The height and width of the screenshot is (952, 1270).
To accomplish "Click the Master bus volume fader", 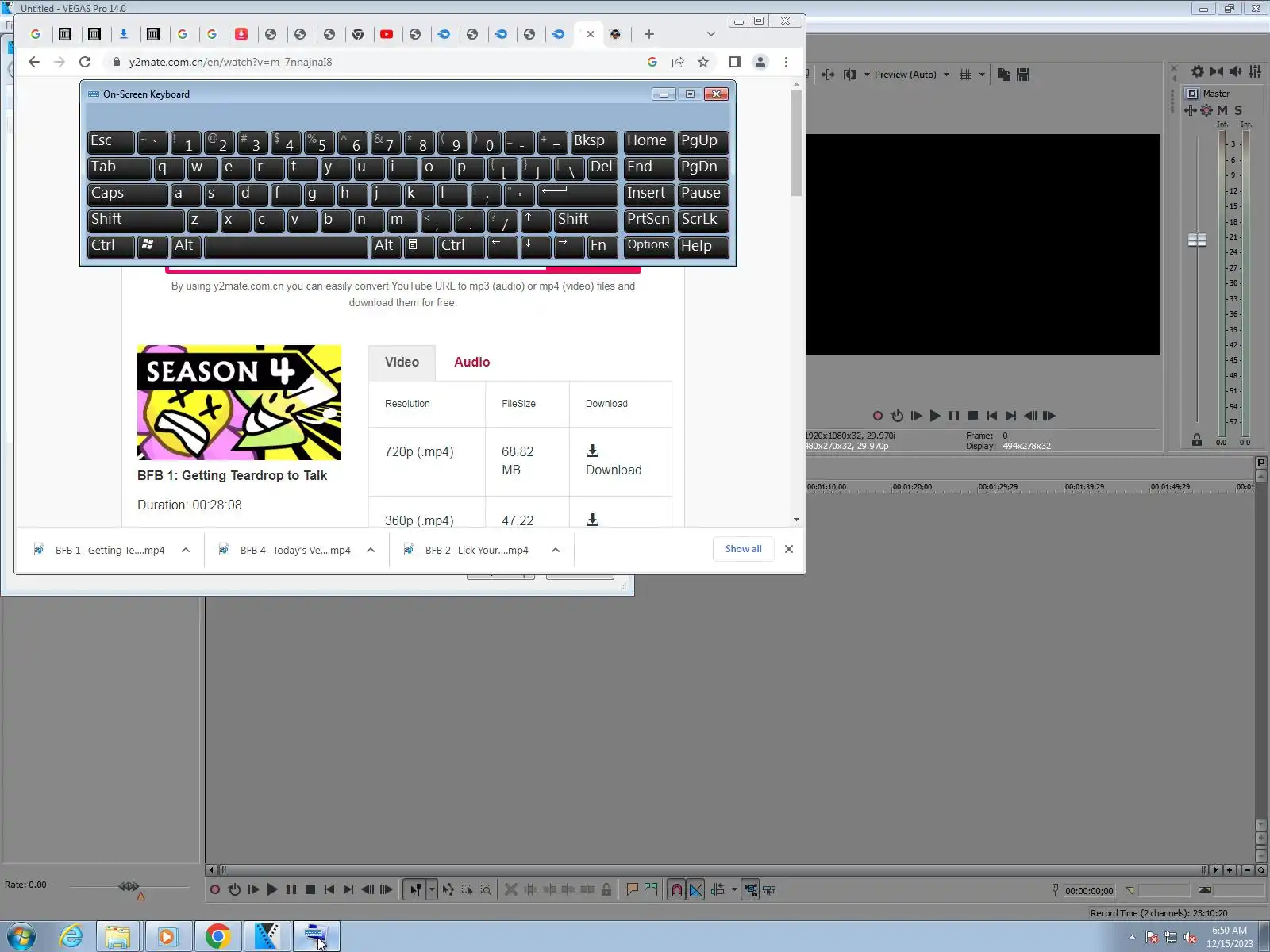I will 1197,240.
